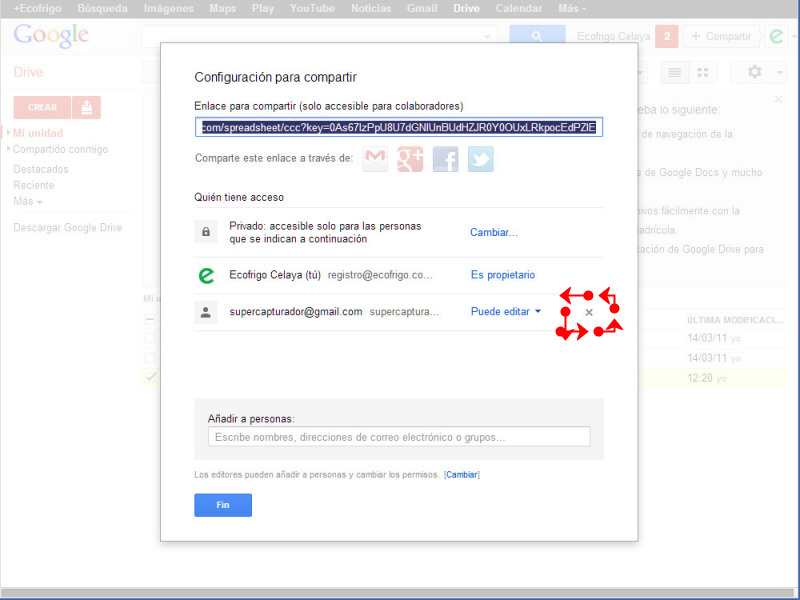The image size is (800, 600).
Task: Click ÚLTIMA MODIFICACI... column header
Action: tap(735, 320)
